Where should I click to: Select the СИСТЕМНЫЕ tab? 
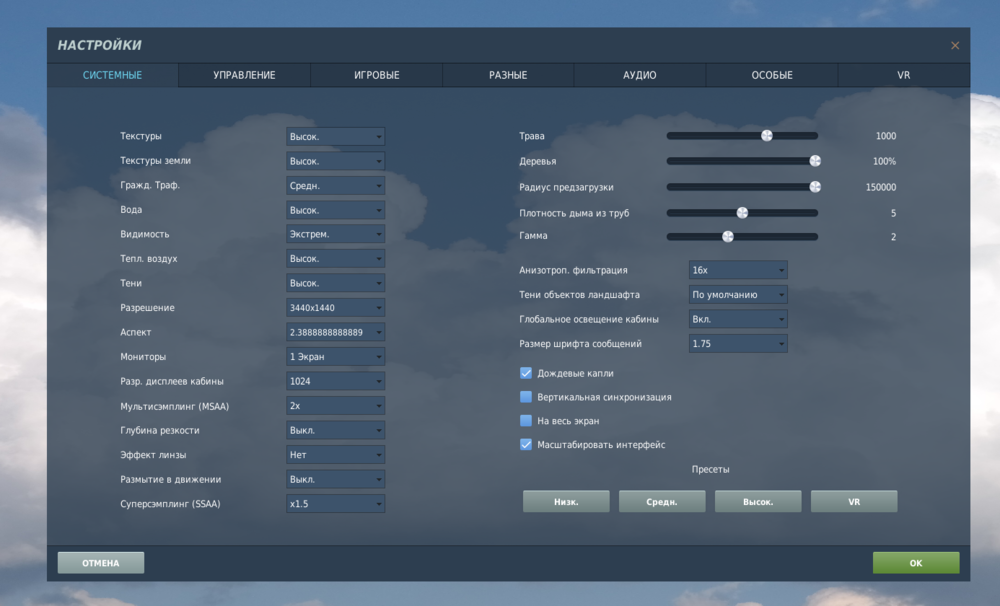pyautogui.click(x=112, y=75)
